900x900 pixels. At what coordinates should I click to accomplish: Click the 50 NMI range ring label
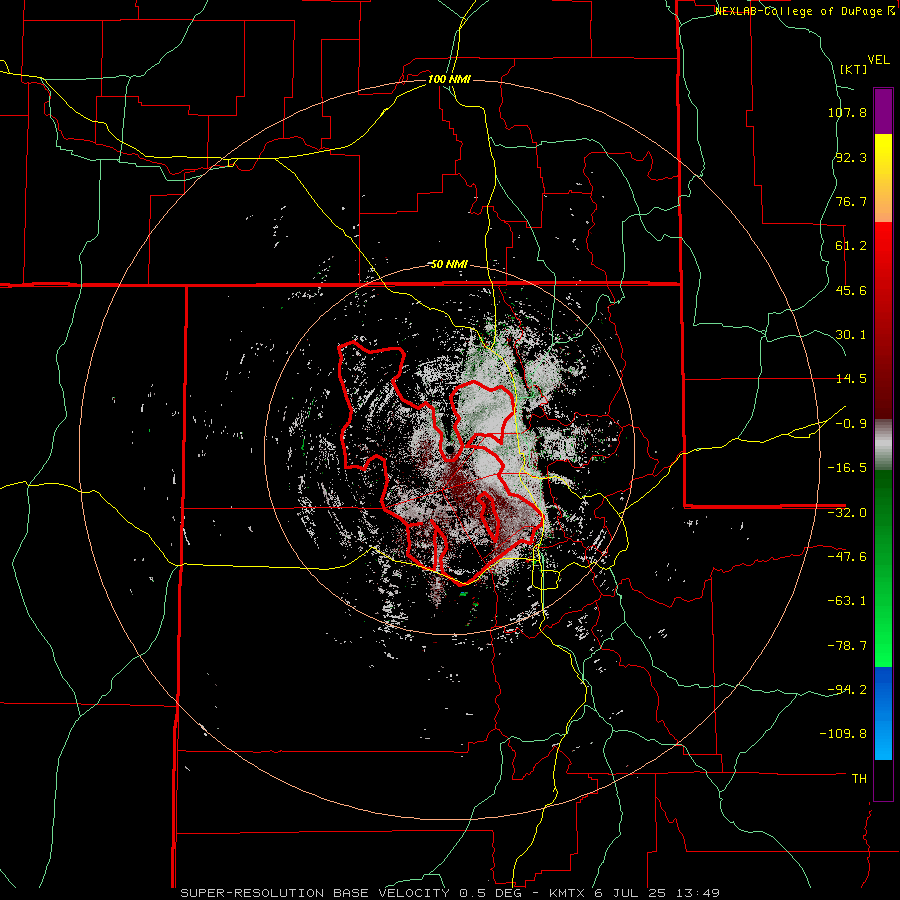(x=449, y=265)
